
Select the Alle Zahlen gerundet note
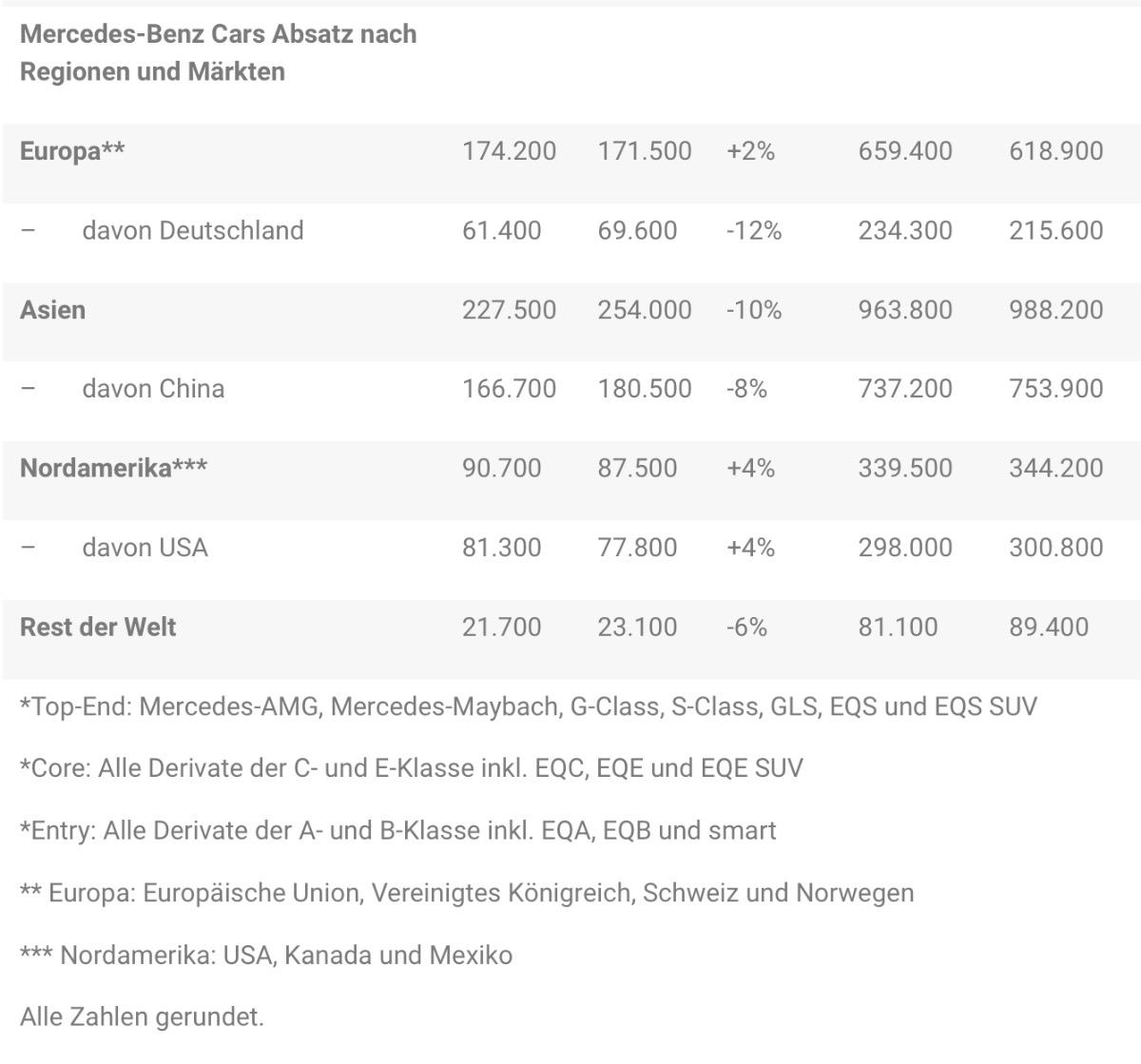[x=142, y=1016]
